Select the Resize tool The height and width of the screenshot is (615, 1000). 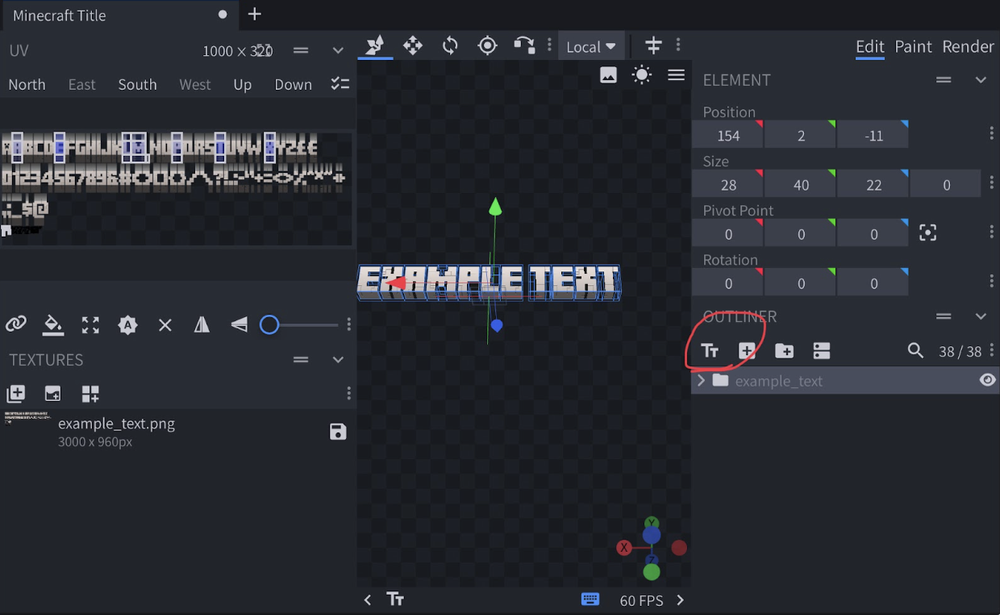(413, 46)
